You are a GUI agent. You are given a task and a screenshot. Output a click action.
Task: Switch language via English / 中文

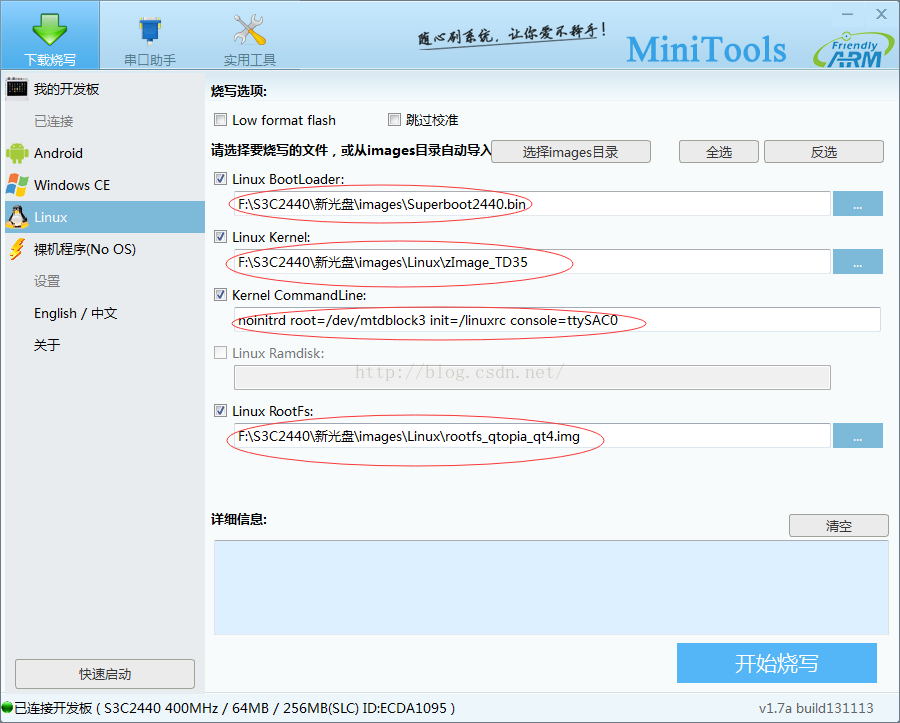pos(75,313)
